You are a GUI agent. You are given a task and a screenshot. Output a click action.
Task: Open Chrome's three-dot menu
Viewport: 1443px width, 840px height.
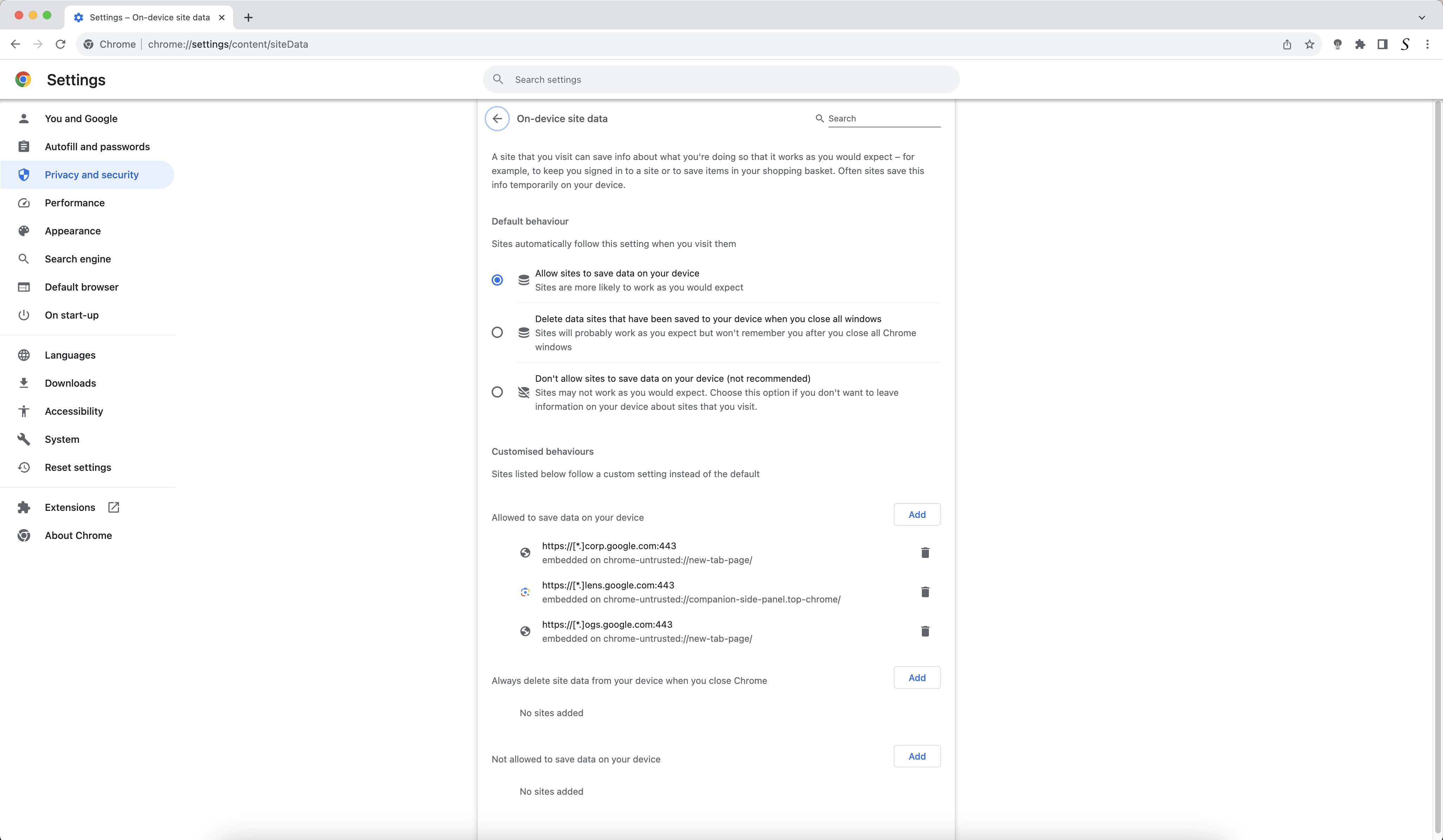(1427, 45)
